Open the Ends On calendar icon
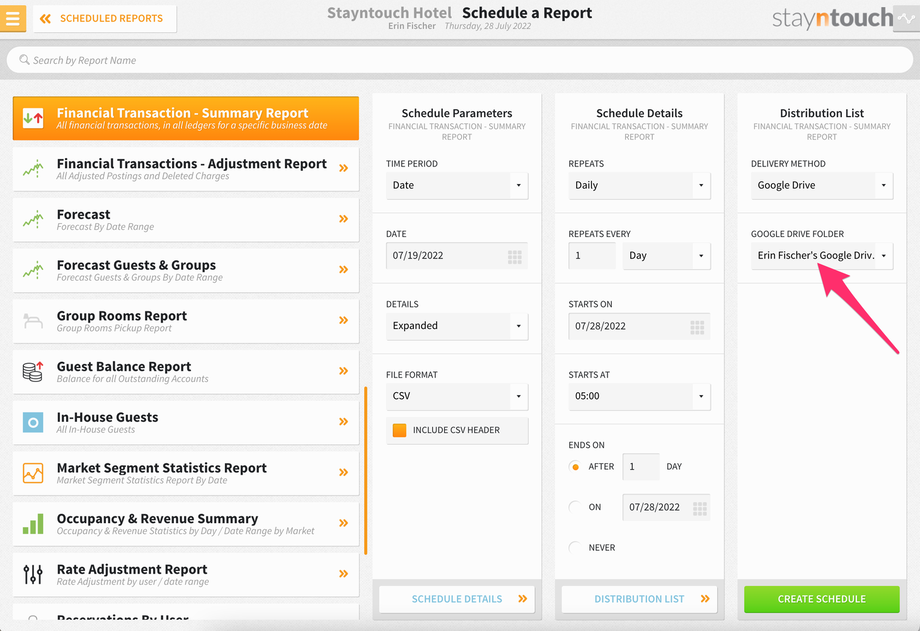Viewport: 920px width, 631px height. (700, 508)
